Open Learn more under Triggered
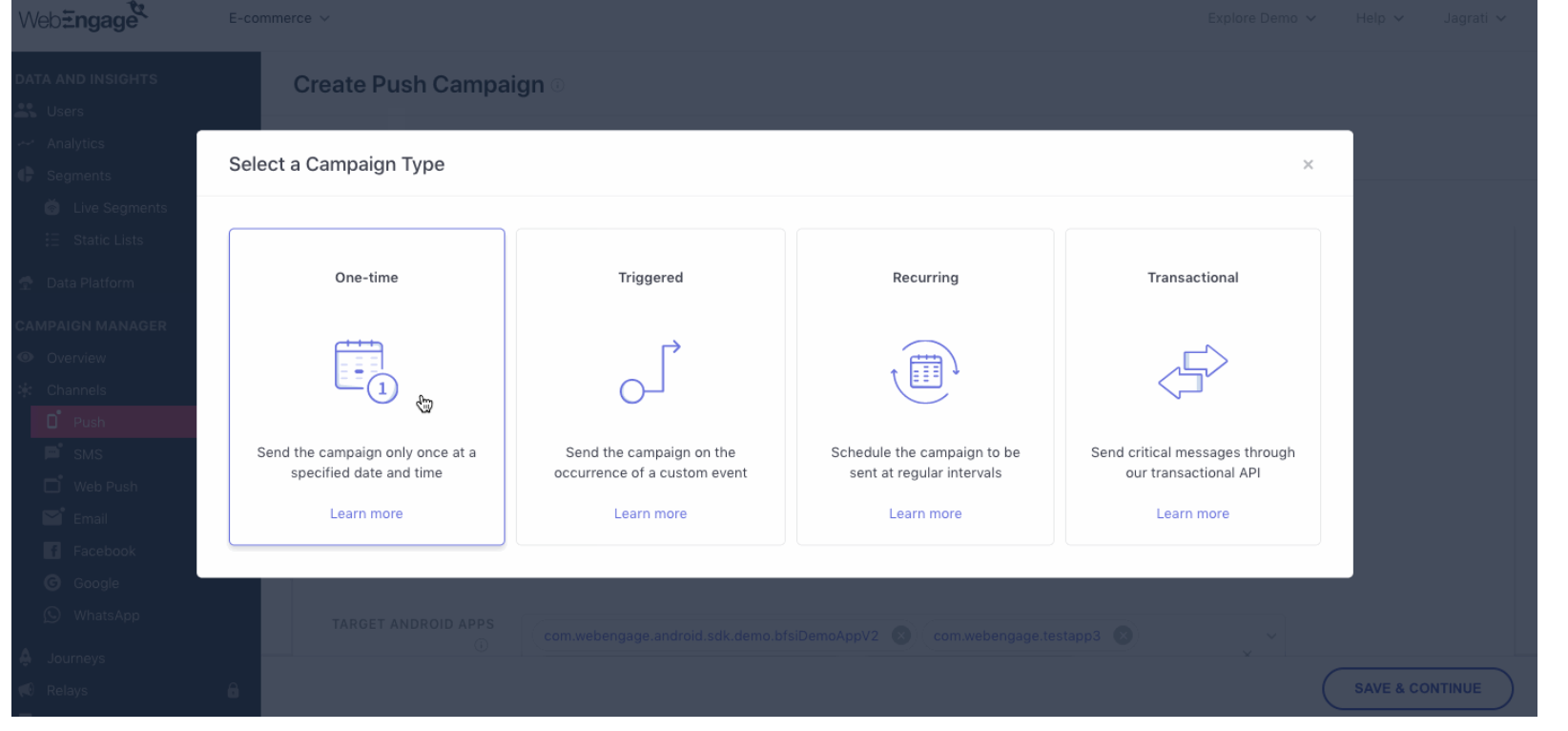This screenshot has height=731, width=1568. (x=650, y=513)
